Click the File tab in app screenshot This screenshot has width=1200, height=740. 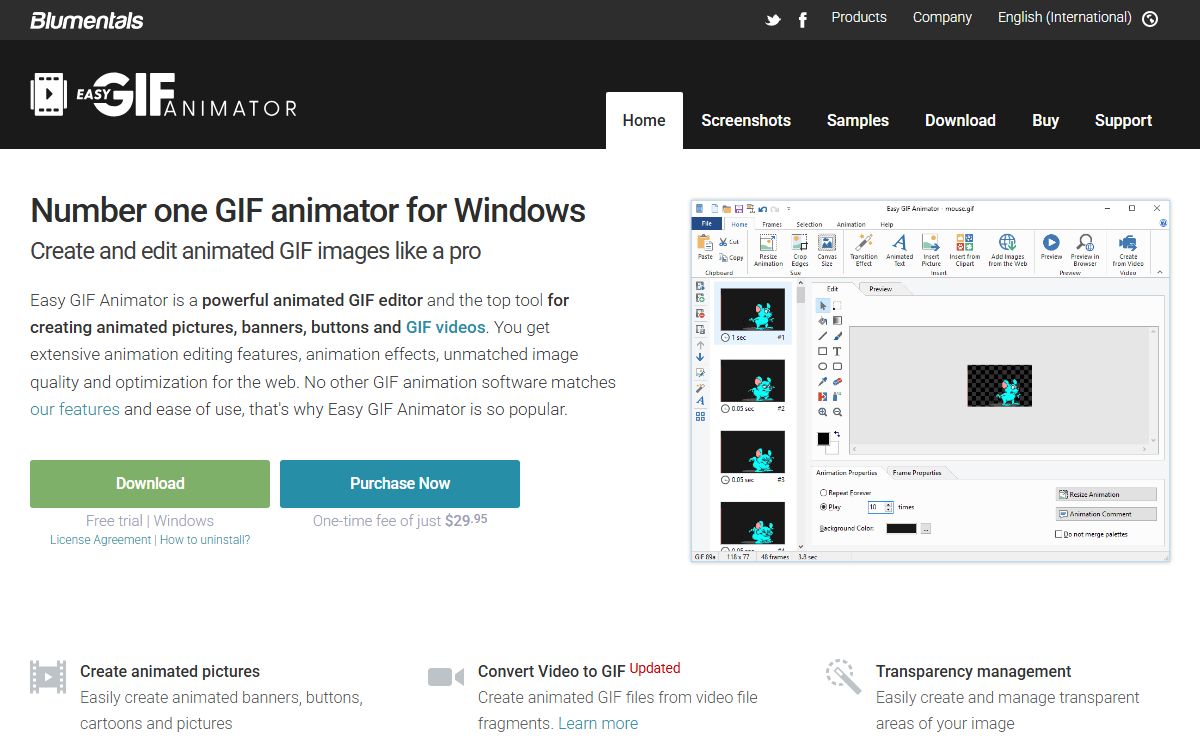tap(706, 224)
